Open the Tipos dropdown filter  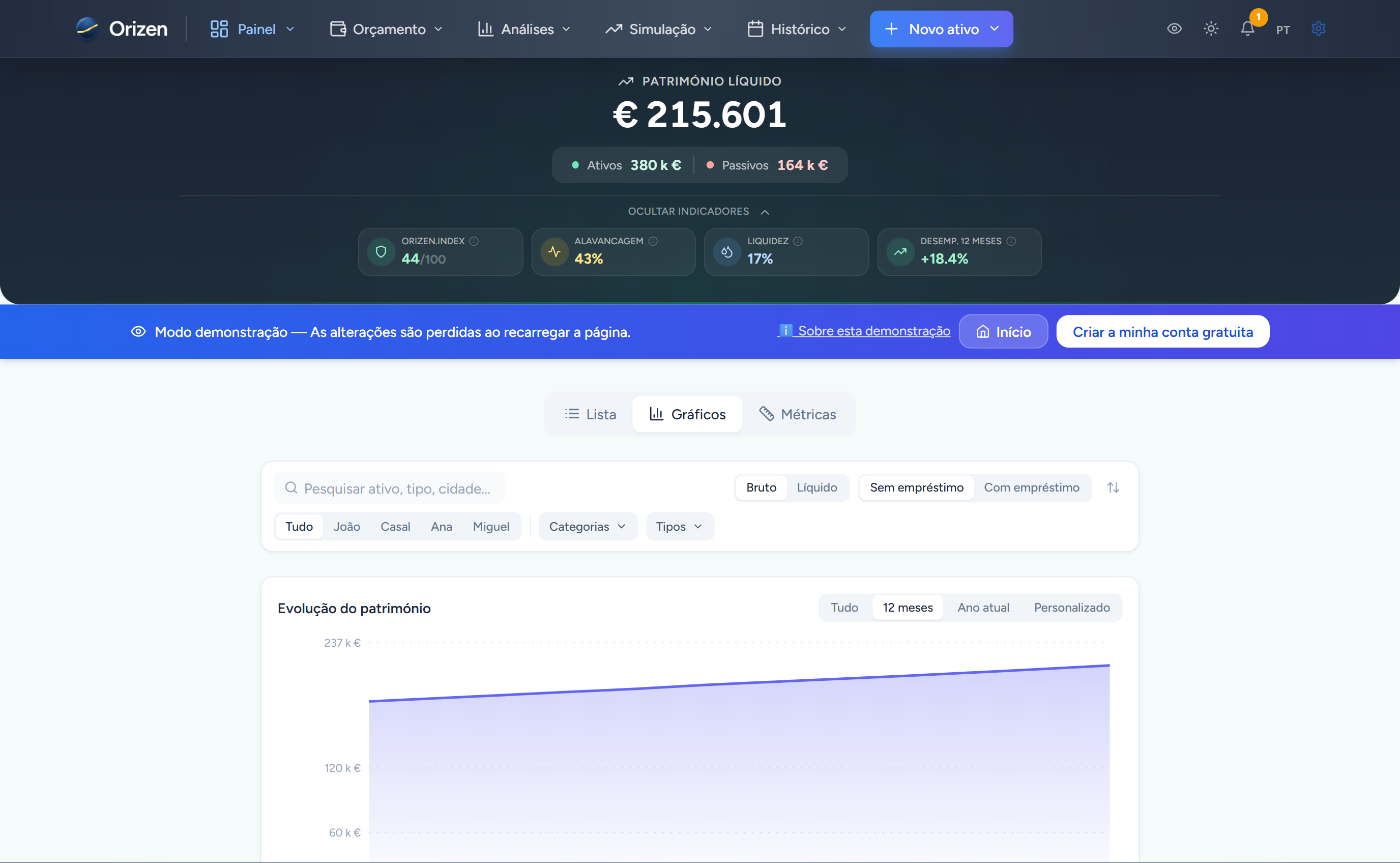tap(679, 526)
